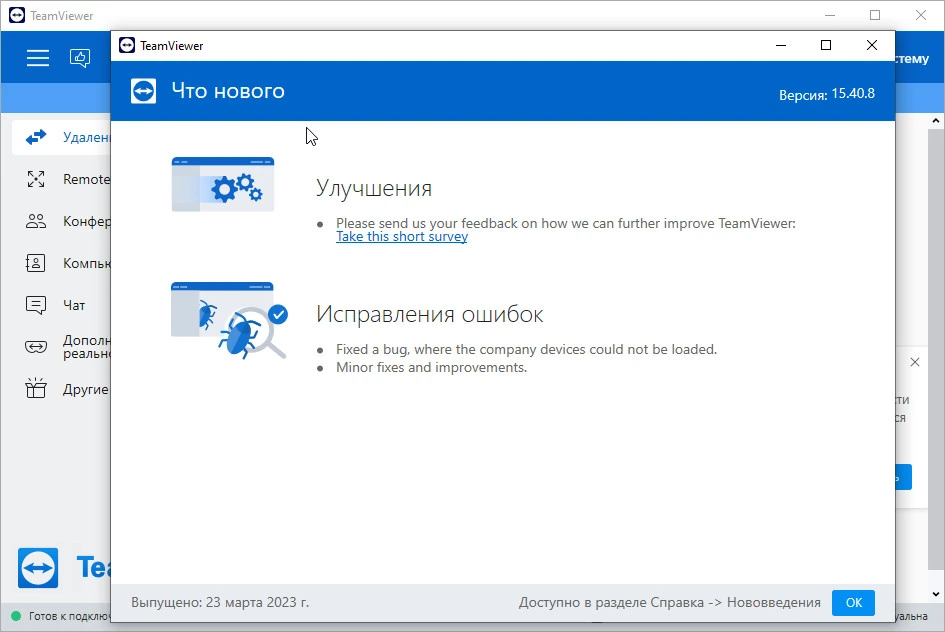Click the Выпущено: 23 марта 2023 г. text
Image resolution: width=945 pixels, height=632 pixels.
[220, 602]
